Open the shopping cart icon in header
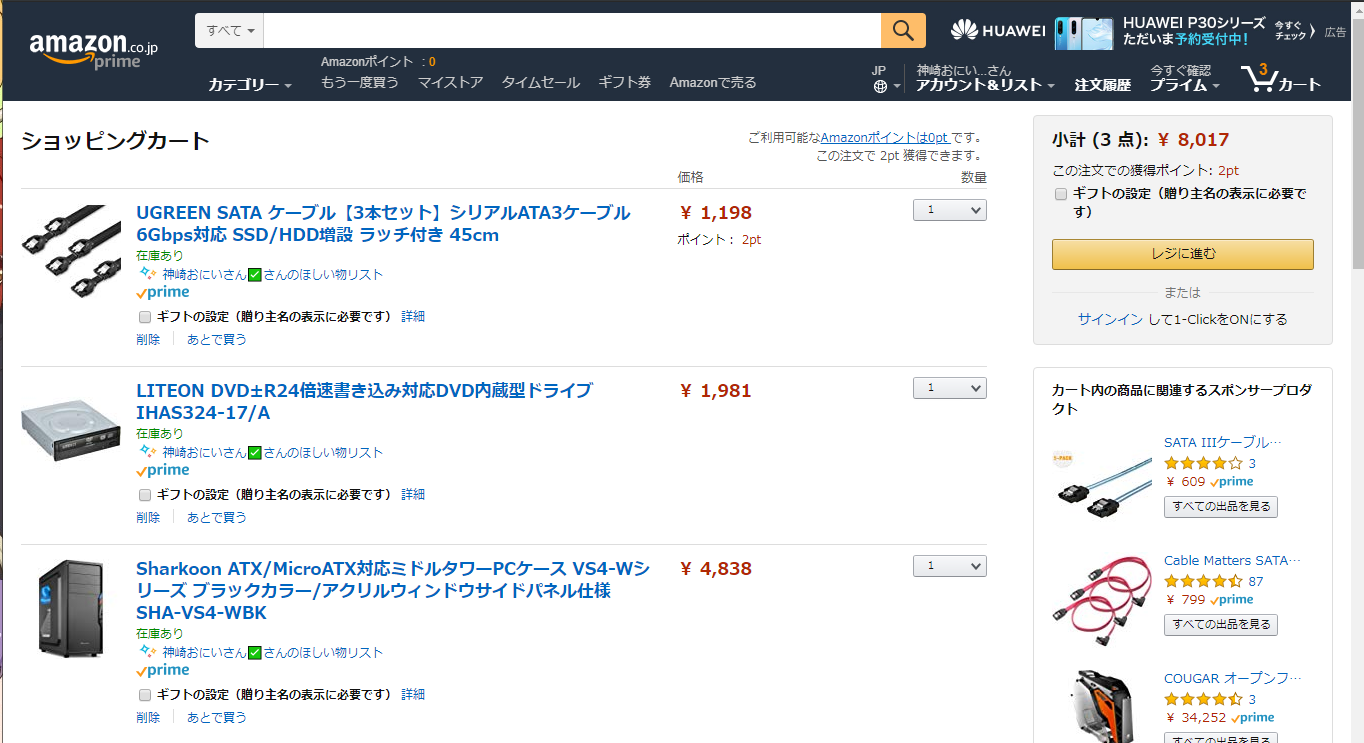1364x743 pixels. pos(1262,78)
